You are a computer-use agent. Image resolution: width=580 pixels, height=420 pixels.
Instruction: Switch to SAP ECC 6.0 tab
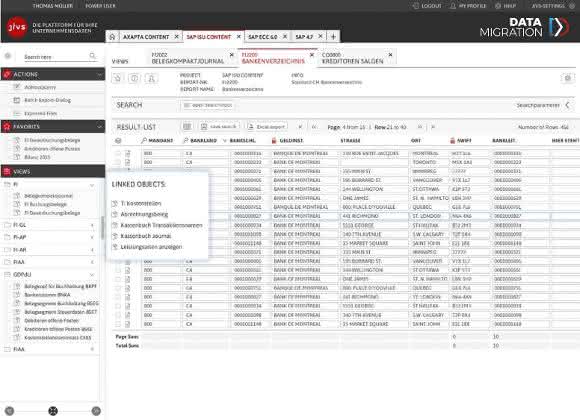(x=263, y=37)
